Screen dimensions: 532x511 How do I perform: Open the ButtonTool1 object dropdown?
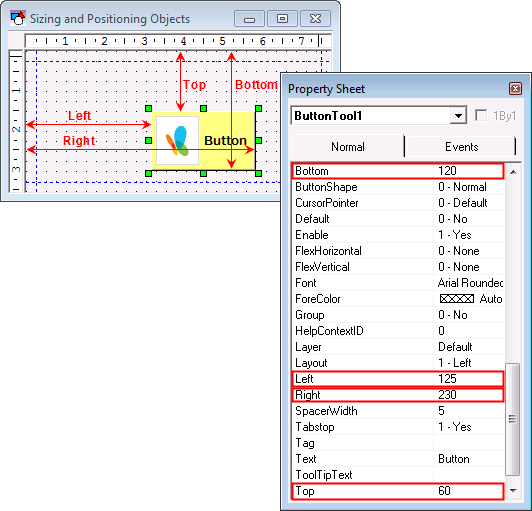point(458,116)
